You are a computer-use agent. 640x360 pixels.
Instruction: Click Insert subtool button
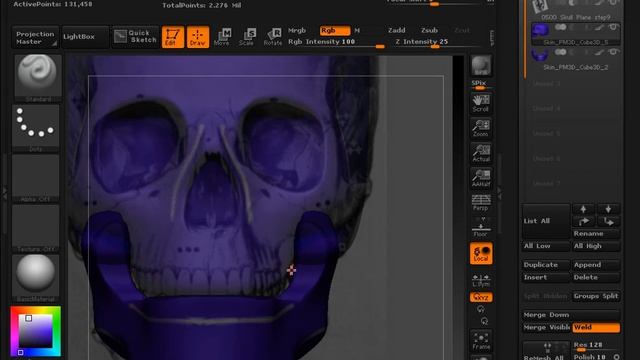(546, 278)
